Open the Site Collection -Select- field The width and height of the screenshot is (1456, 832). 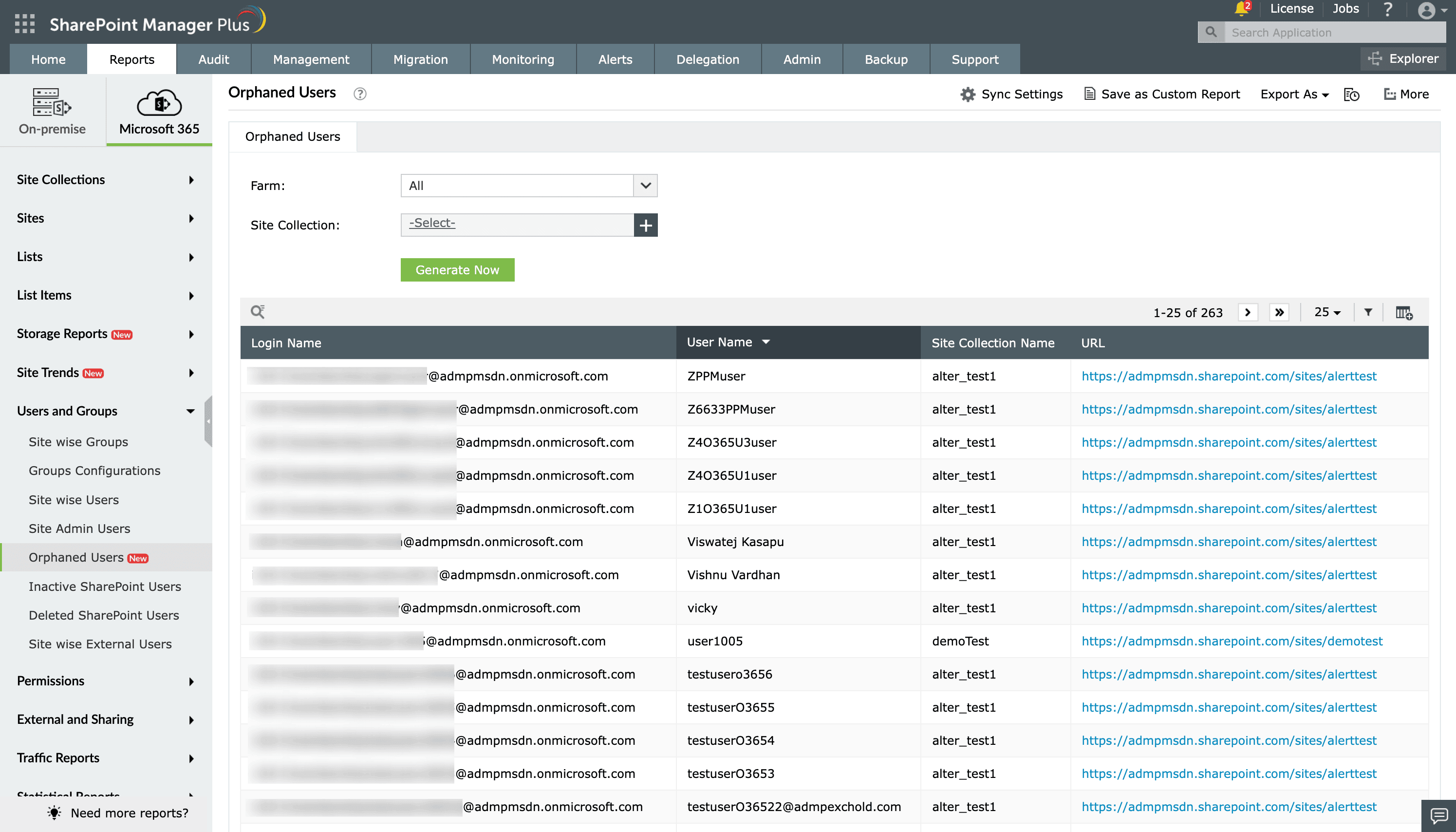tap(518, 224)
